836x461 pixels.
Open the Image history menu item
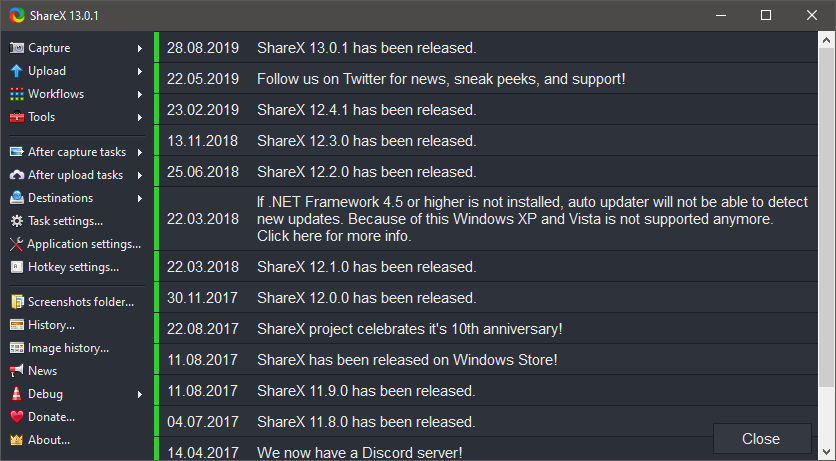coord(67,347)
